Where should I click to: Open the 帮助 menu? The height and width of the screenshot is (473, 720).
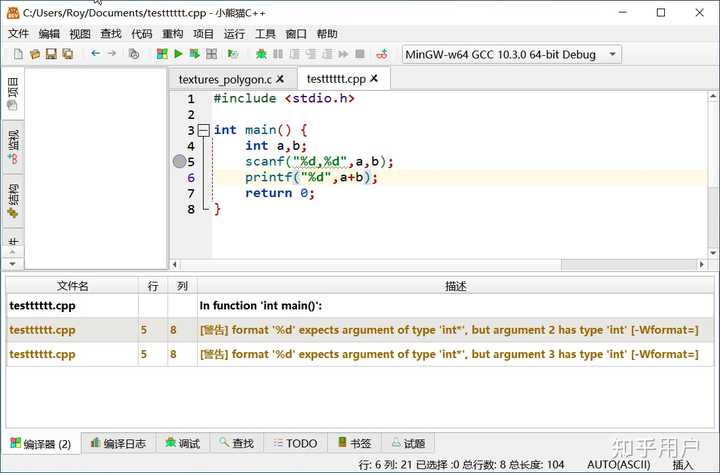(327, 34)
